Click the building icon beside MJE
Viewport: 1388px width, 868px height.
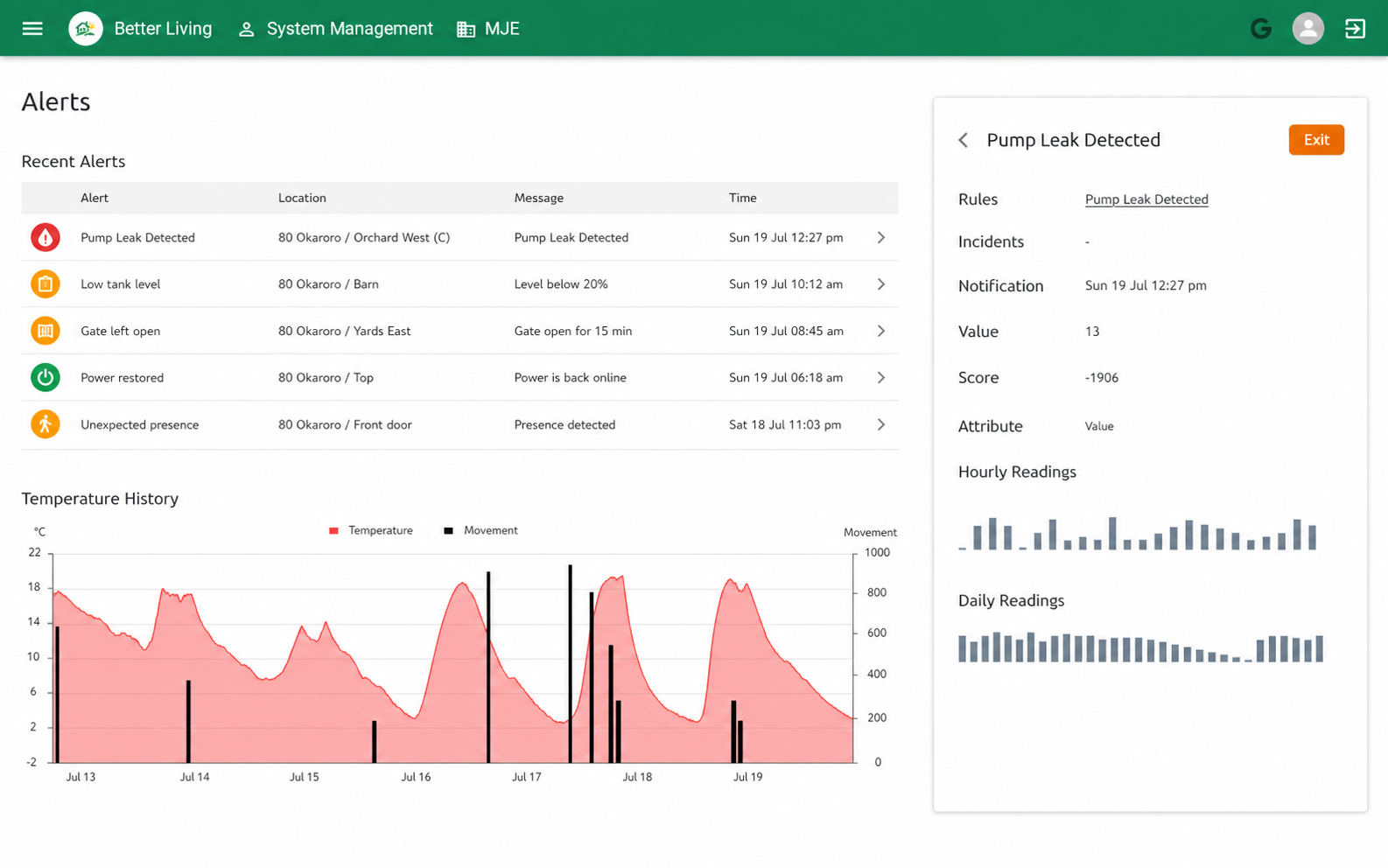[466, 30]
